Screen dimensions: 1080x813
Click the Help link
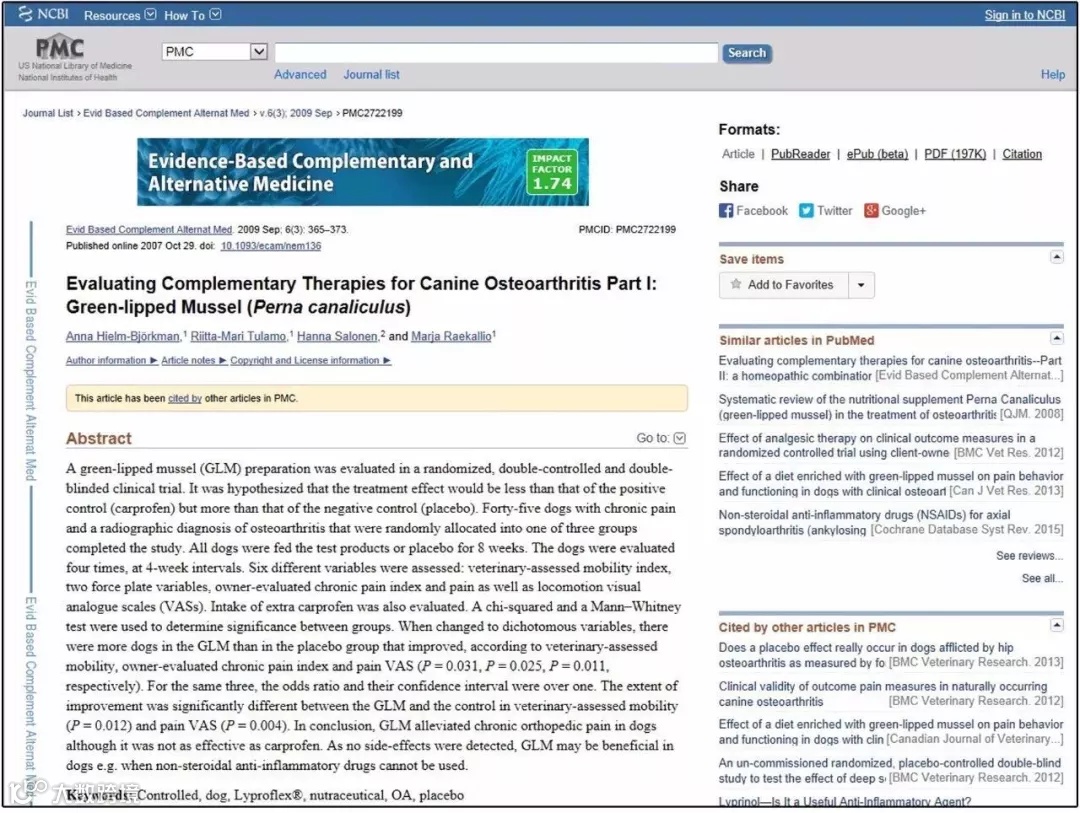pyautogui.click(x=1052, y=74)
